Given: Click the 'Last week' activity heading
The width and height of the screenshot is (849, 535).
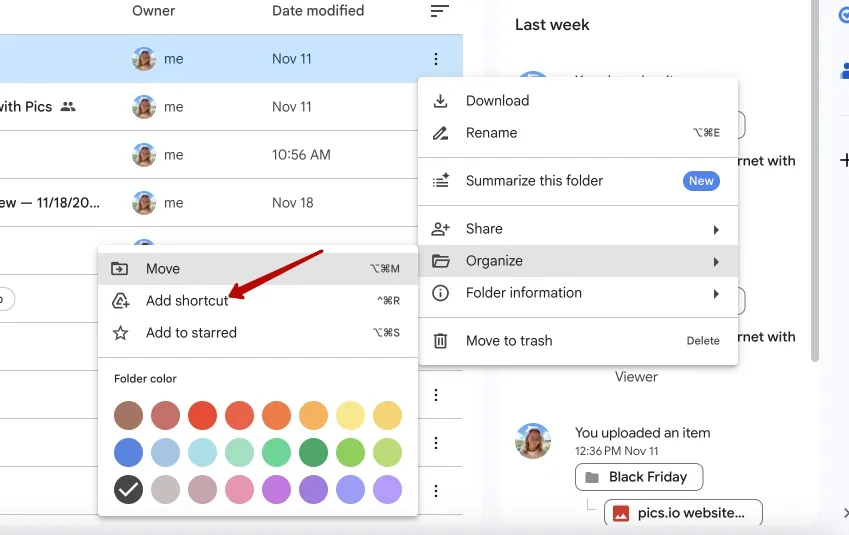Looking at the screenshot, I should 552,25.
